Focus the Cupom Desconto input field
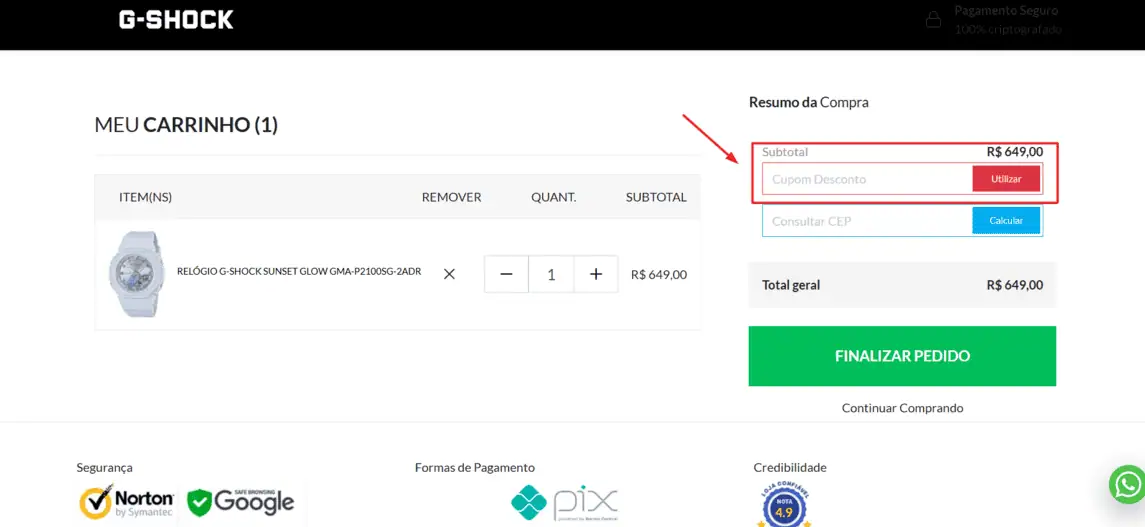 (x=867, y=179)
